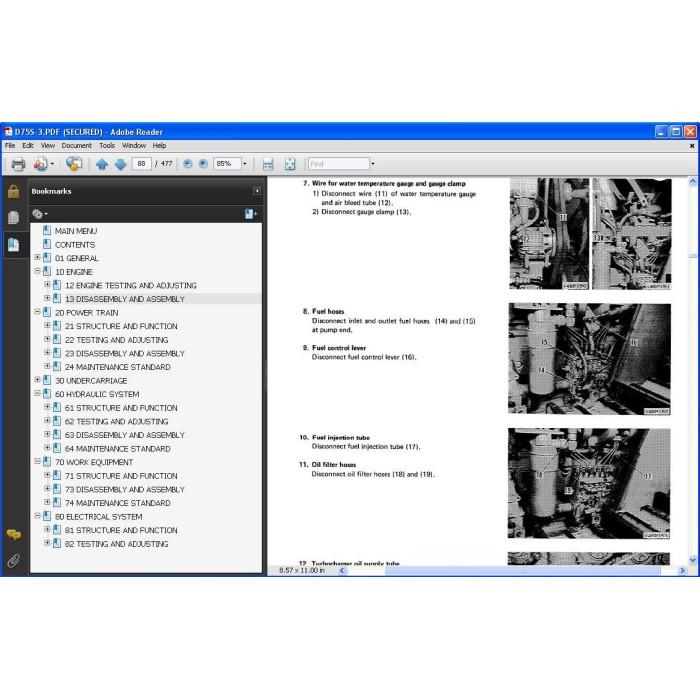Image resolution: width=700 pixels, height=700 pixels.
Task: Open the Attachments paperclip icon
Action: point(13,561)
